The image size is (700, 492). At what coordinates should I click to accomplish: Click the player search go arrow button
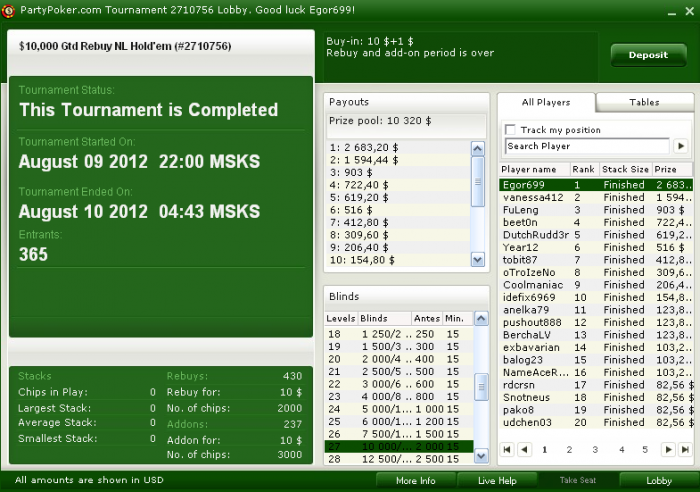(x=681, y=146)
